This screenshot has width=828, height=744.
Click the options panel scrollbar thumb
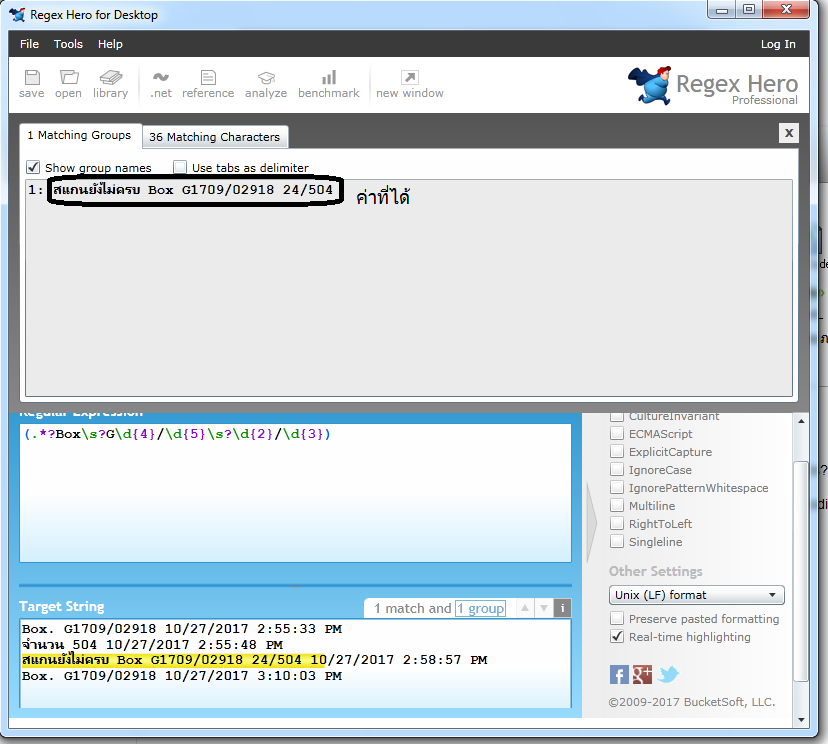pos(801,571)
